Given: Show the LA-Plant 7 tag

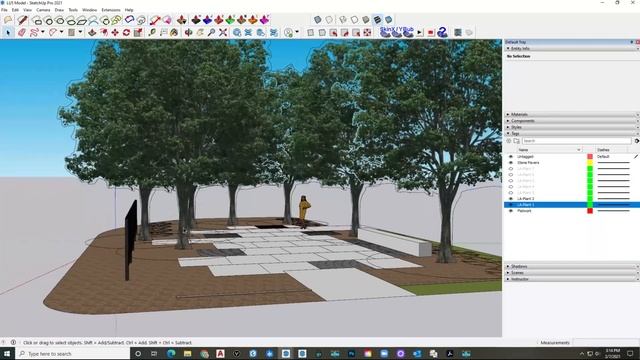Looking at the screenshot, I should click(x=511, y=169).
